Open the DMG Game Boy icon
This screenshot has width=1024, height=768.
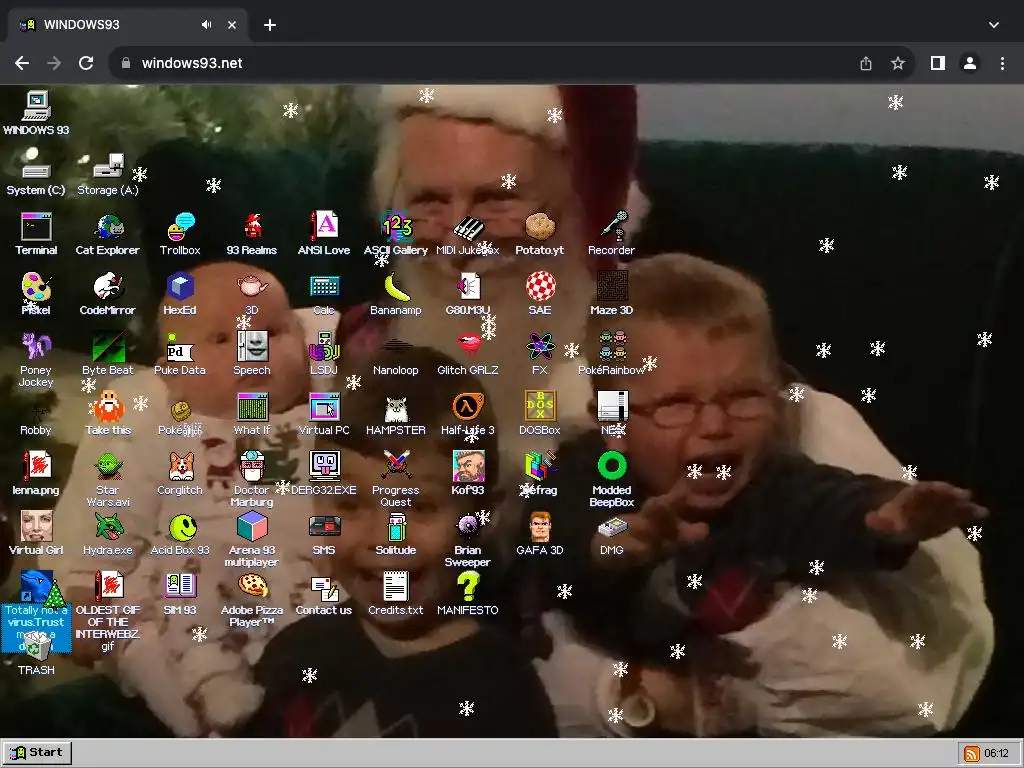pyautogui.click(x=612, y=534)
